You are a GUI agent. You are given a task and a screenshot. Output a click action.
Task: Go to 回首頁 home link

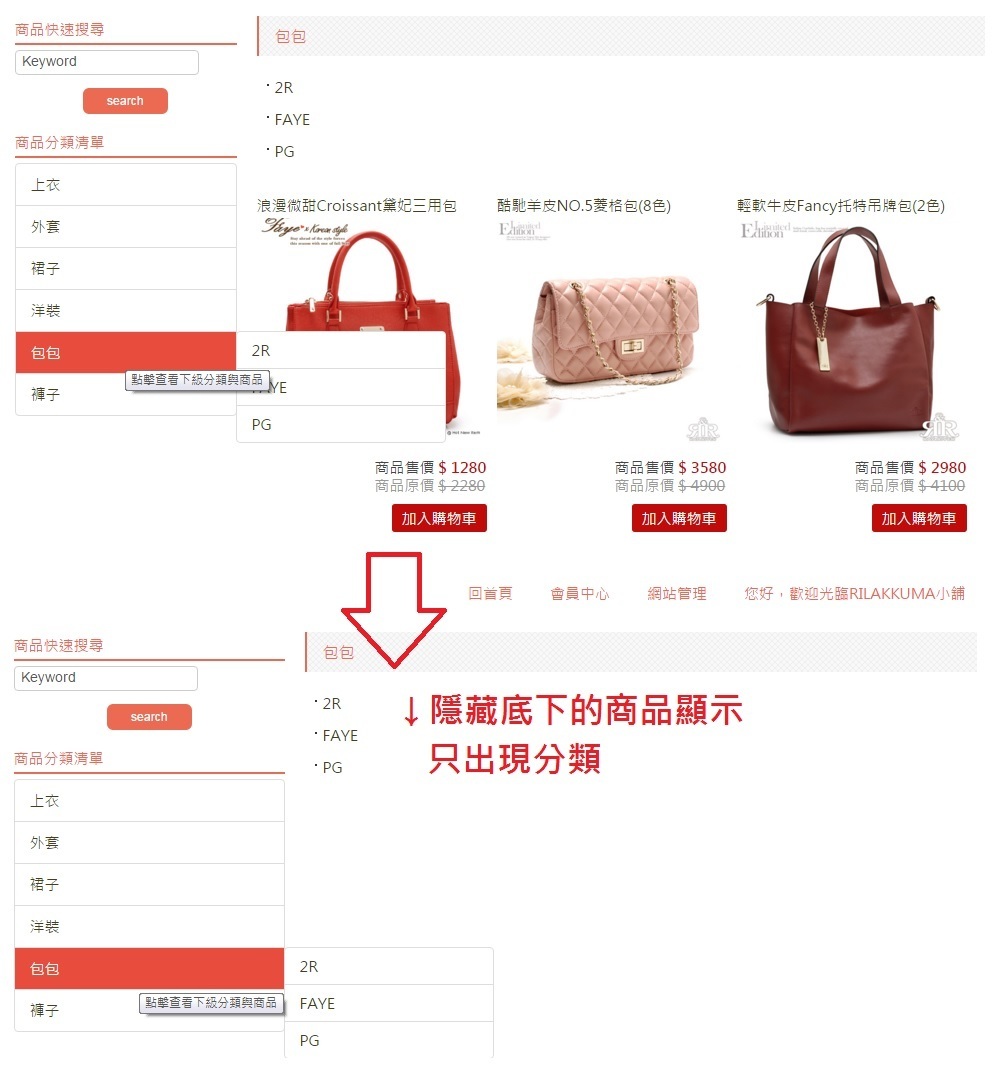click(x=491, y=593)
